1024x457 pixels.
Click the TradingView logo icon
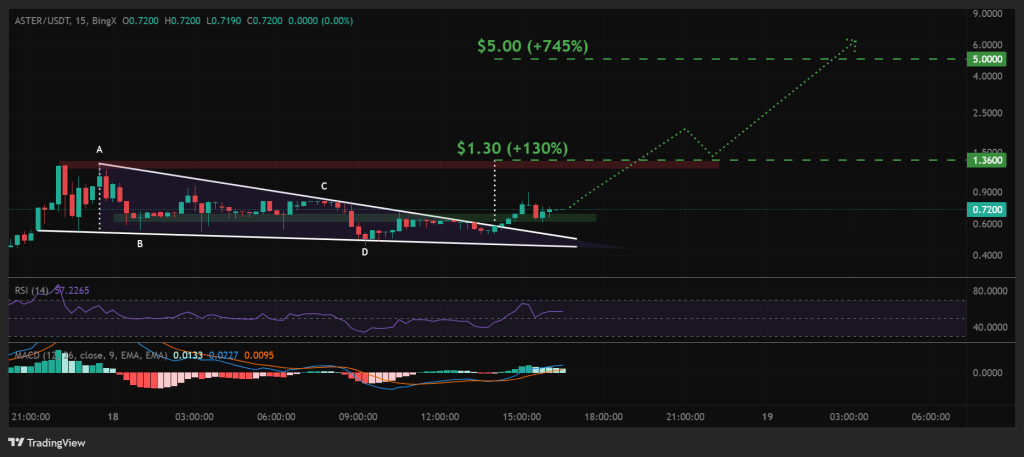coord(17,441)
